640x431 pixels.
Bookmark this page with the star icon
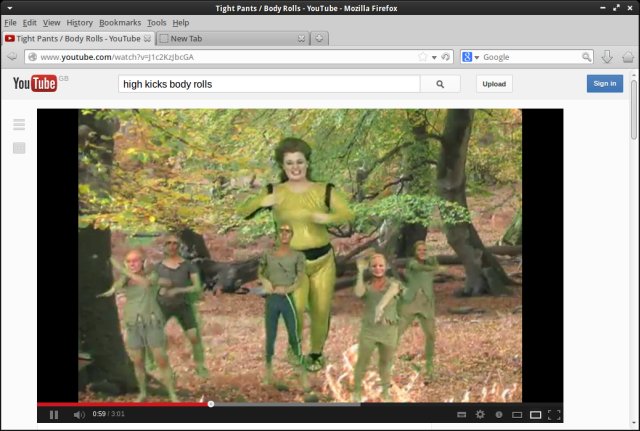[423, 57]
